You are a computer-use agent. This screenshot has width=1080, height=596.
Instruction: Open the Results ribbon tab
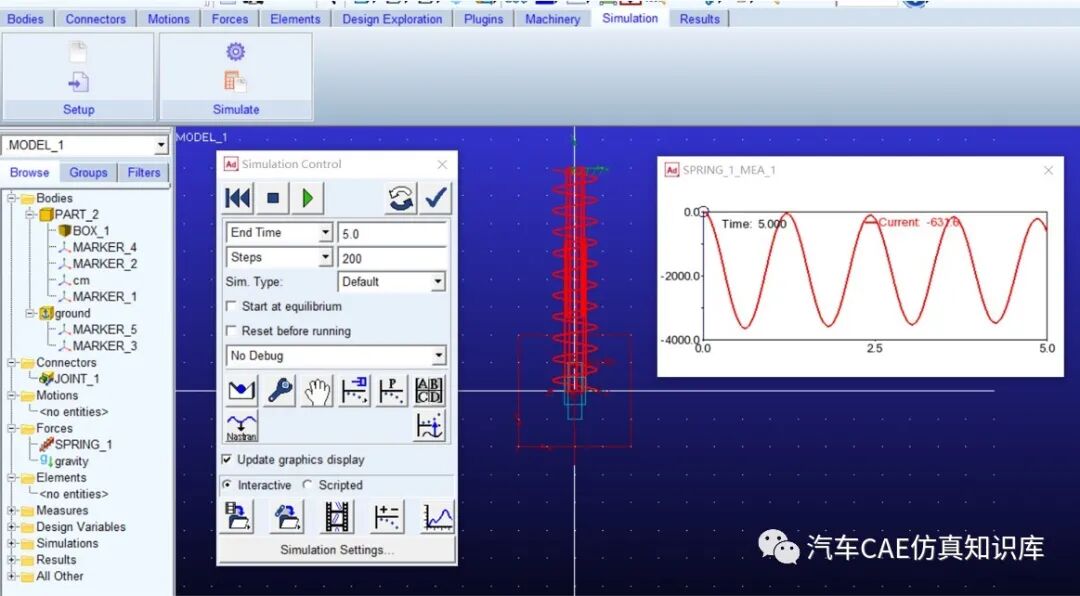tap(699, 19)
